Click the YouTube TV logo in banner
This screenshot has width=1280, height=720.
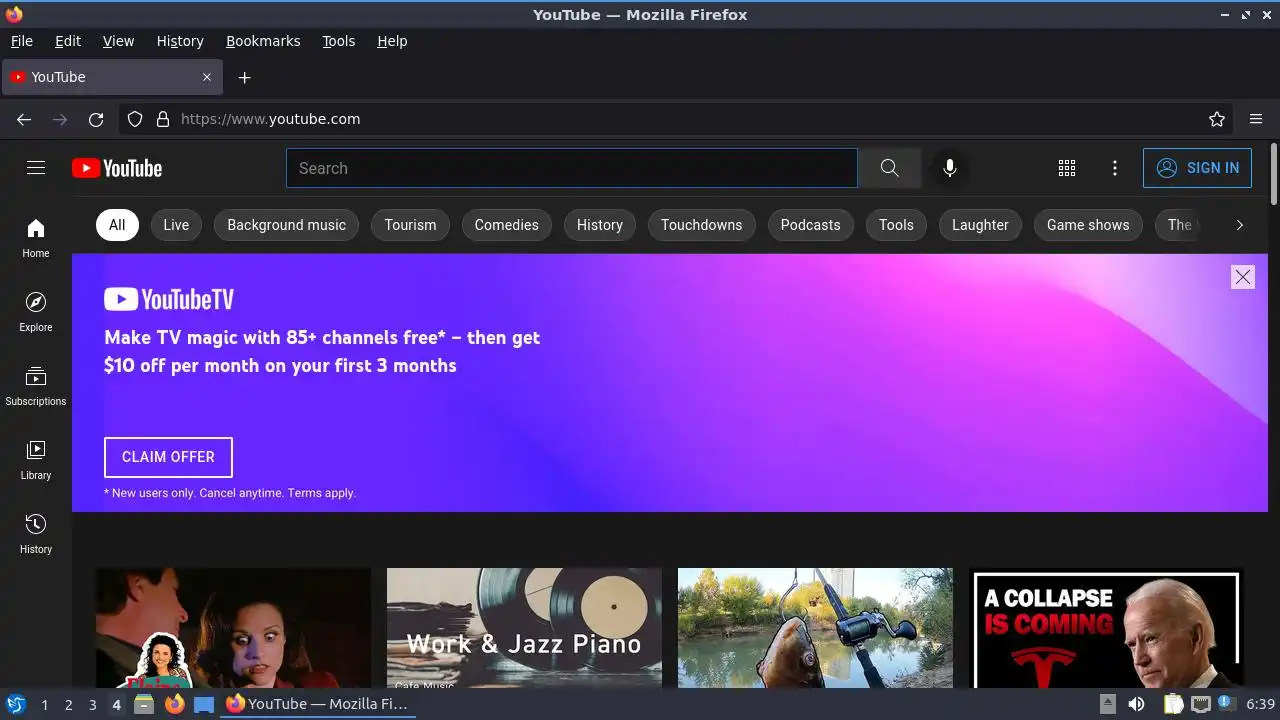pyautogui.click(x=169, y=299)
